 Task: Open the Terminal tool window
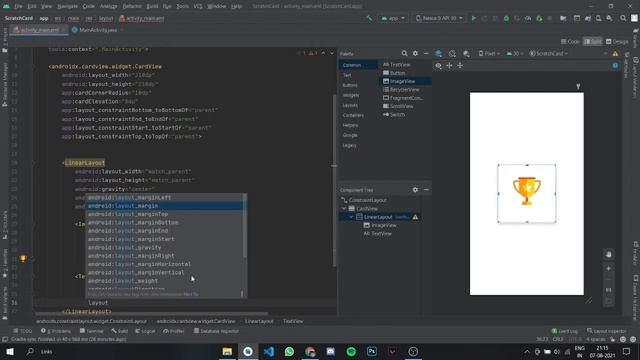[92, 331]
